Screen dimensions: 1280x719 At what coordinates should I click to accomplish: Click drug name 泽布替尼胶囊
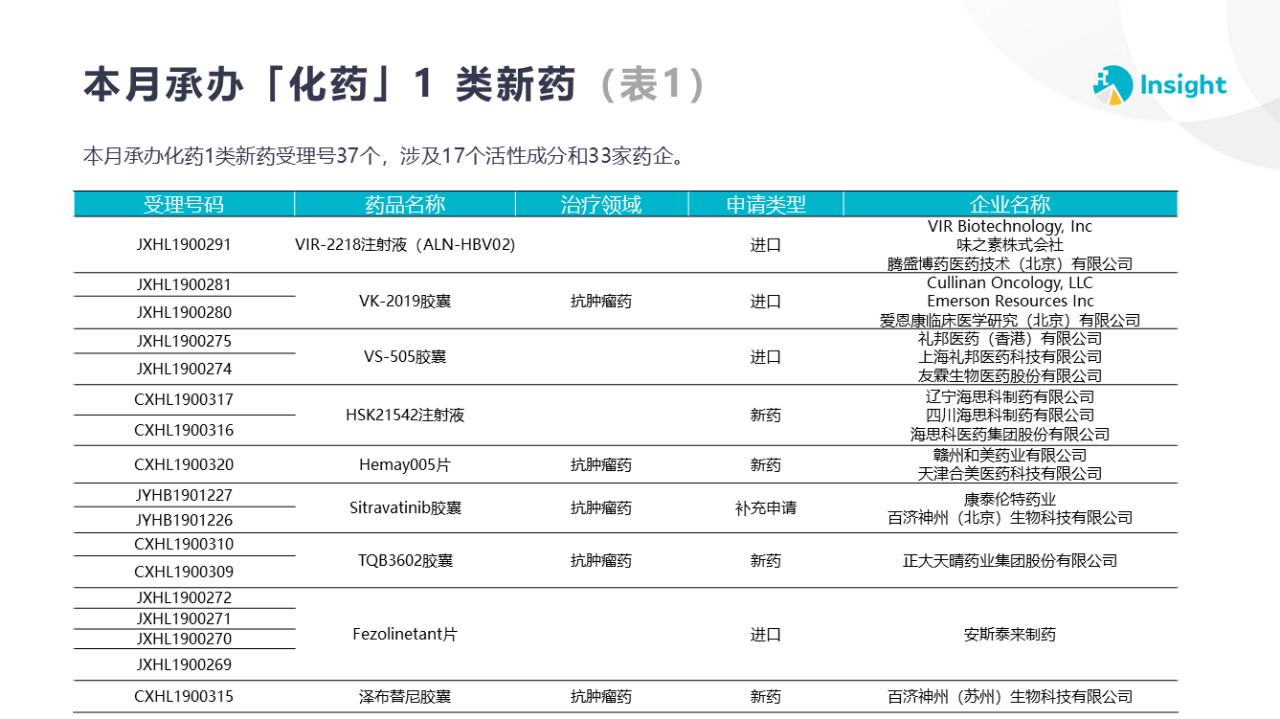click(x=405, y=697)
